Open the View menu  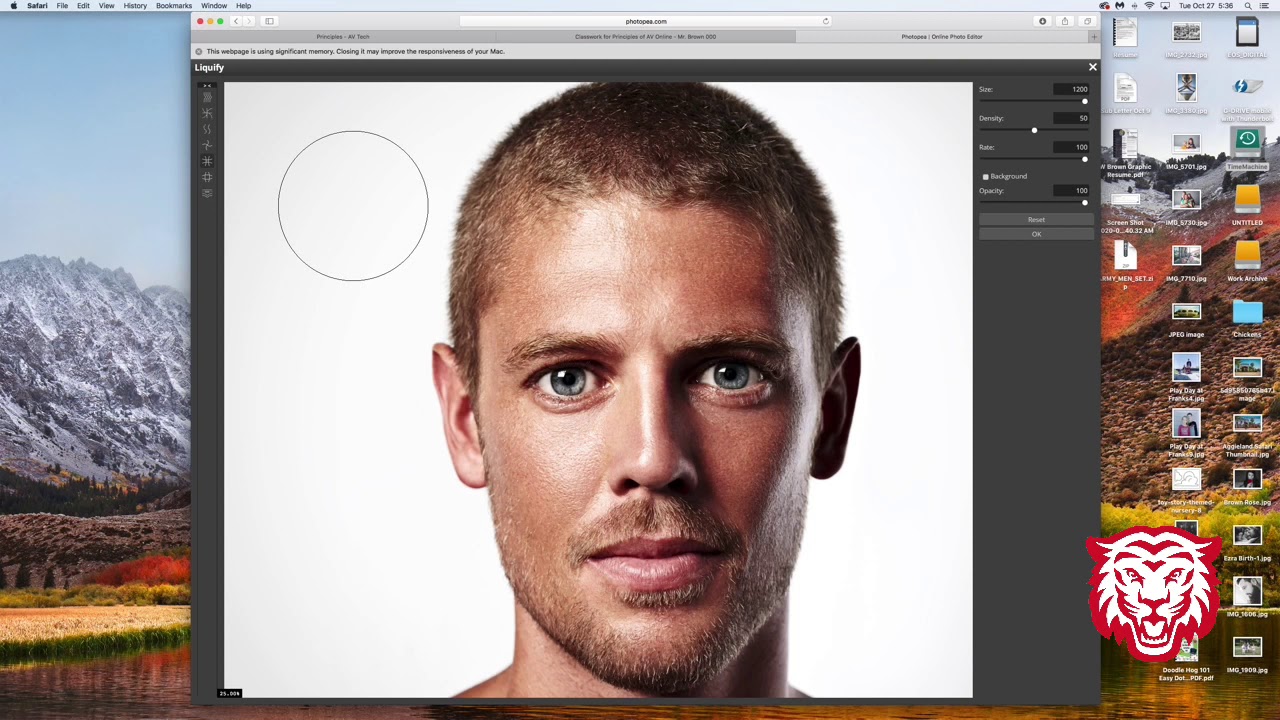pyautogui.click(x=106, y=6)
